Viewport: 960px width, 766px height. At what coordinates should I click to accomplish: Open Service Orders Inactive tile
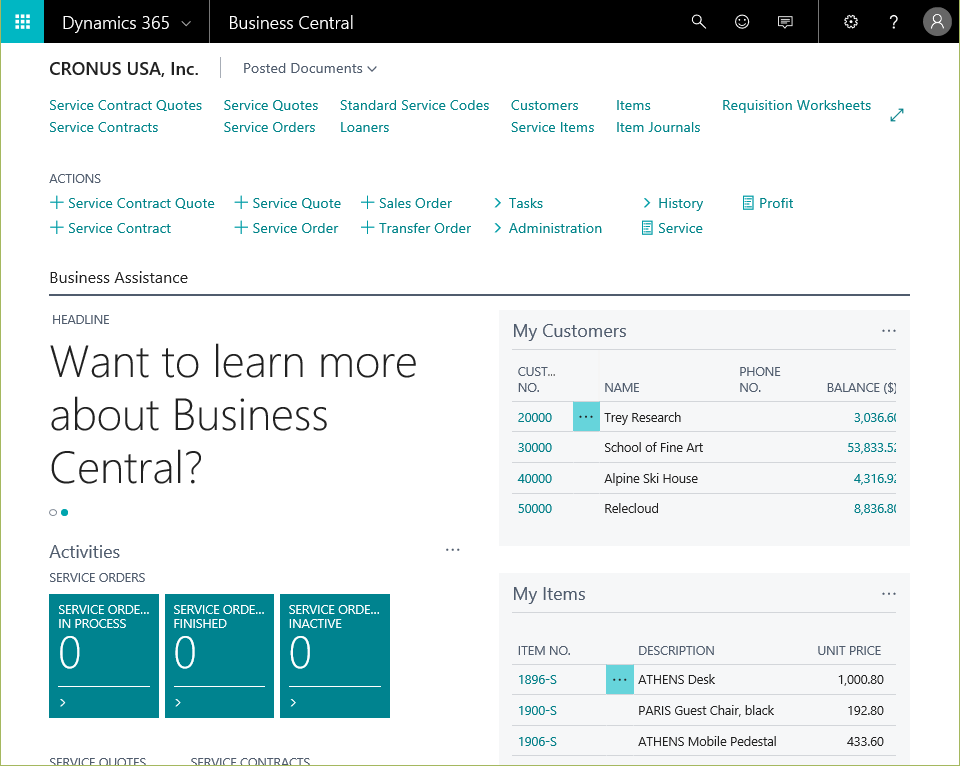[335, 656]
